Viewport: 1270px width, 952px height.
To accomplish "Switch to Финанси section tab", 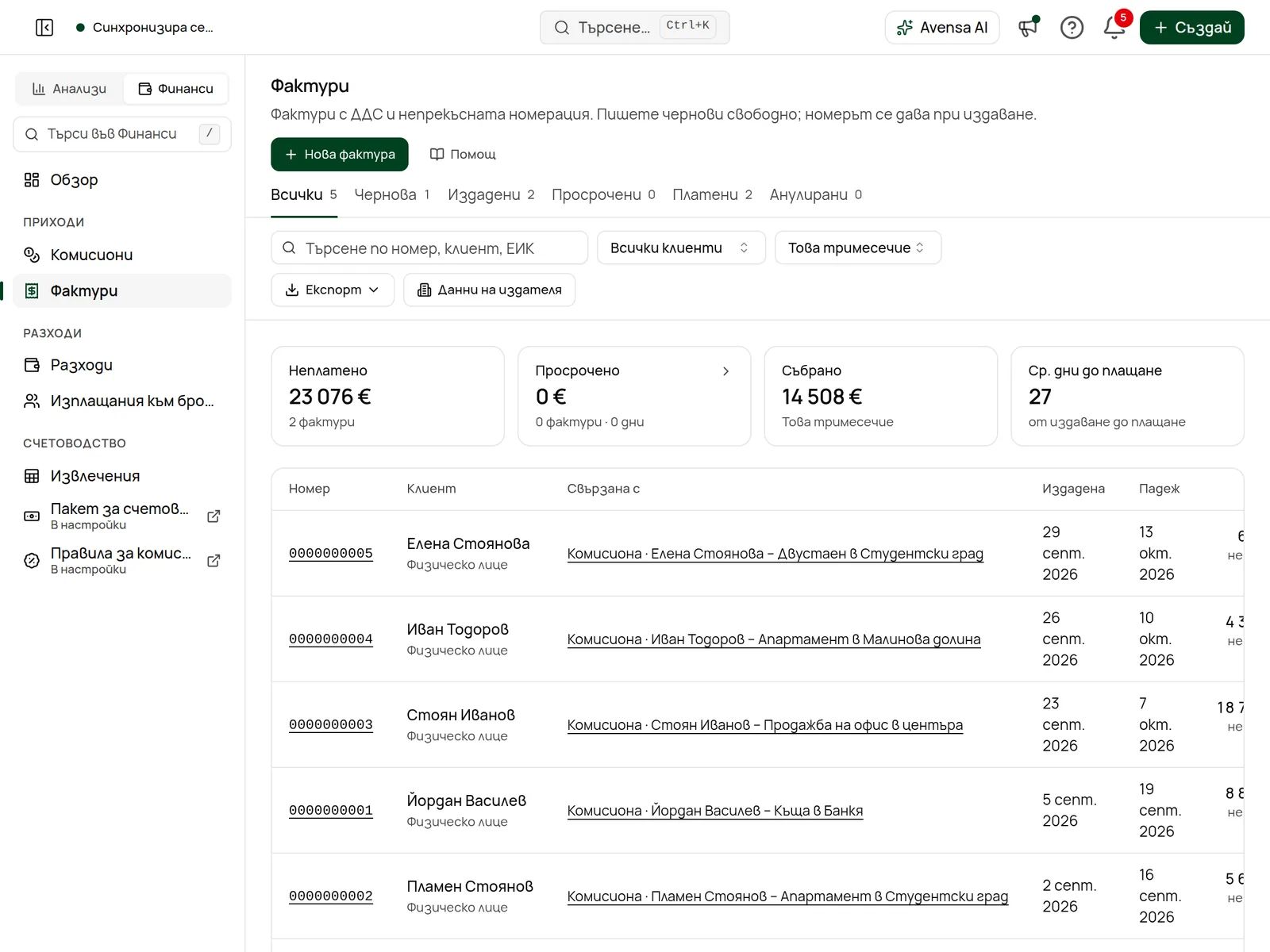I will click(175, 89).
